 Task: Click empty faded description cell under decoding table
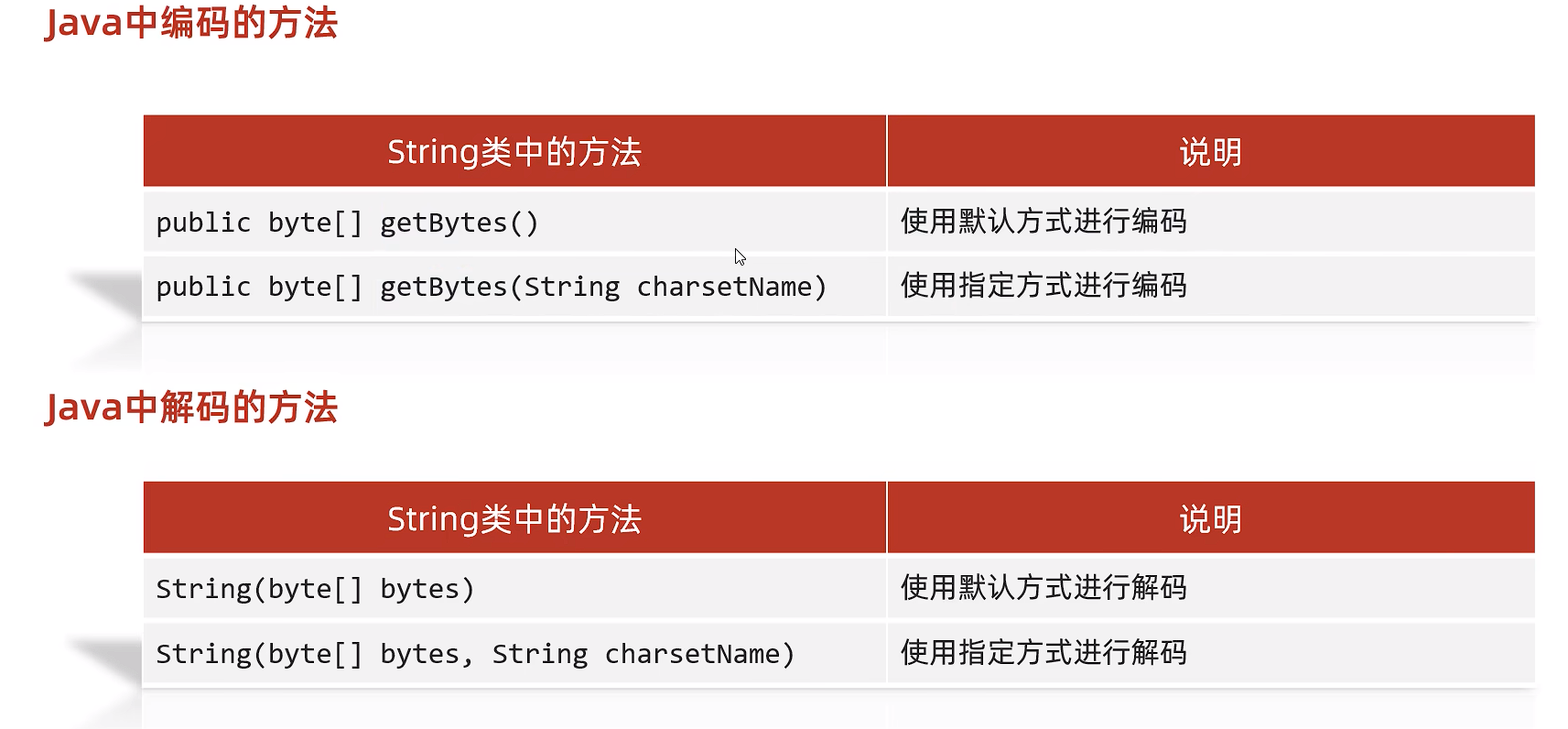click(x=1210, y=710)
